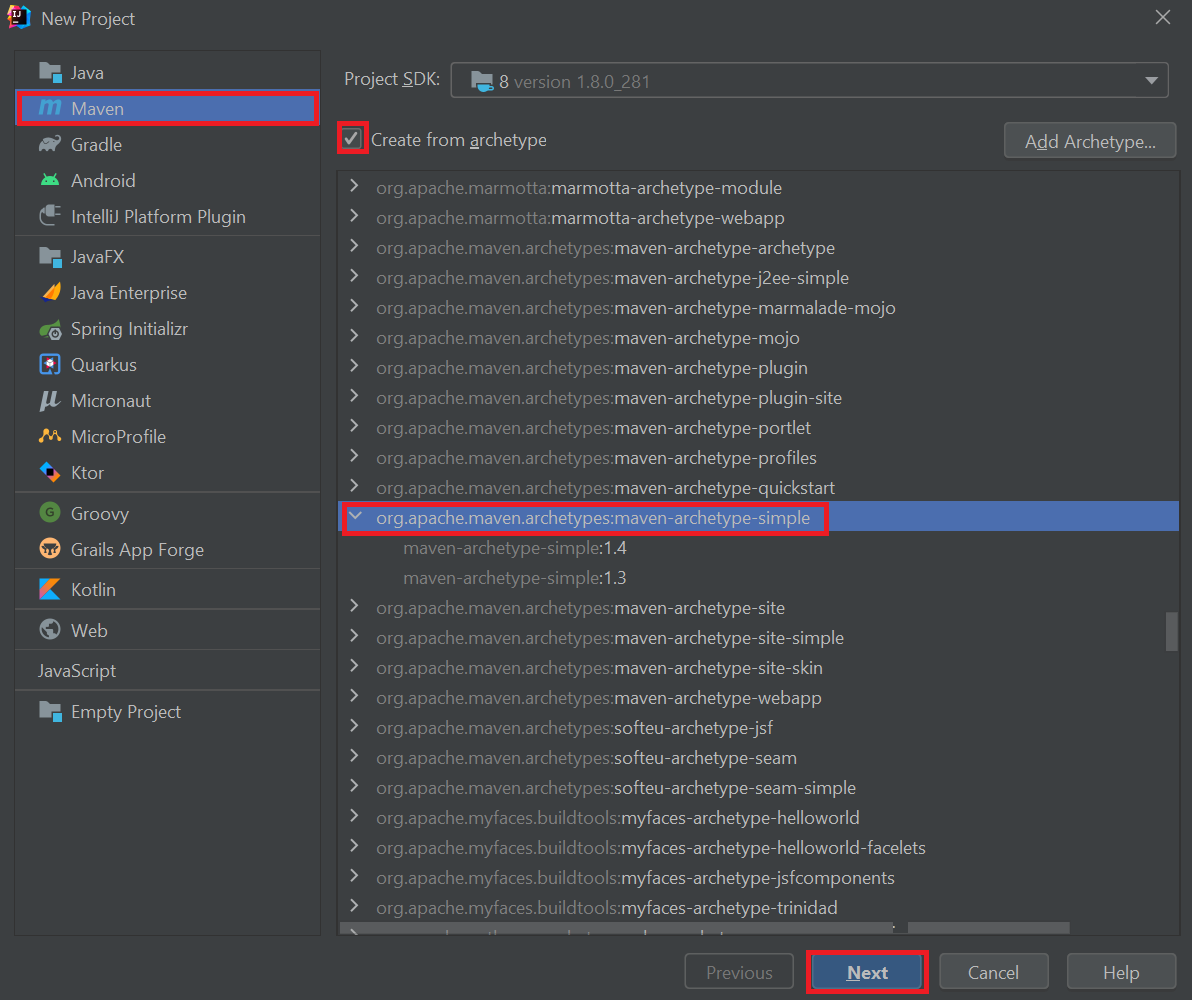
Task: Select Kotlin project type
Action: (x=167, y=589)
